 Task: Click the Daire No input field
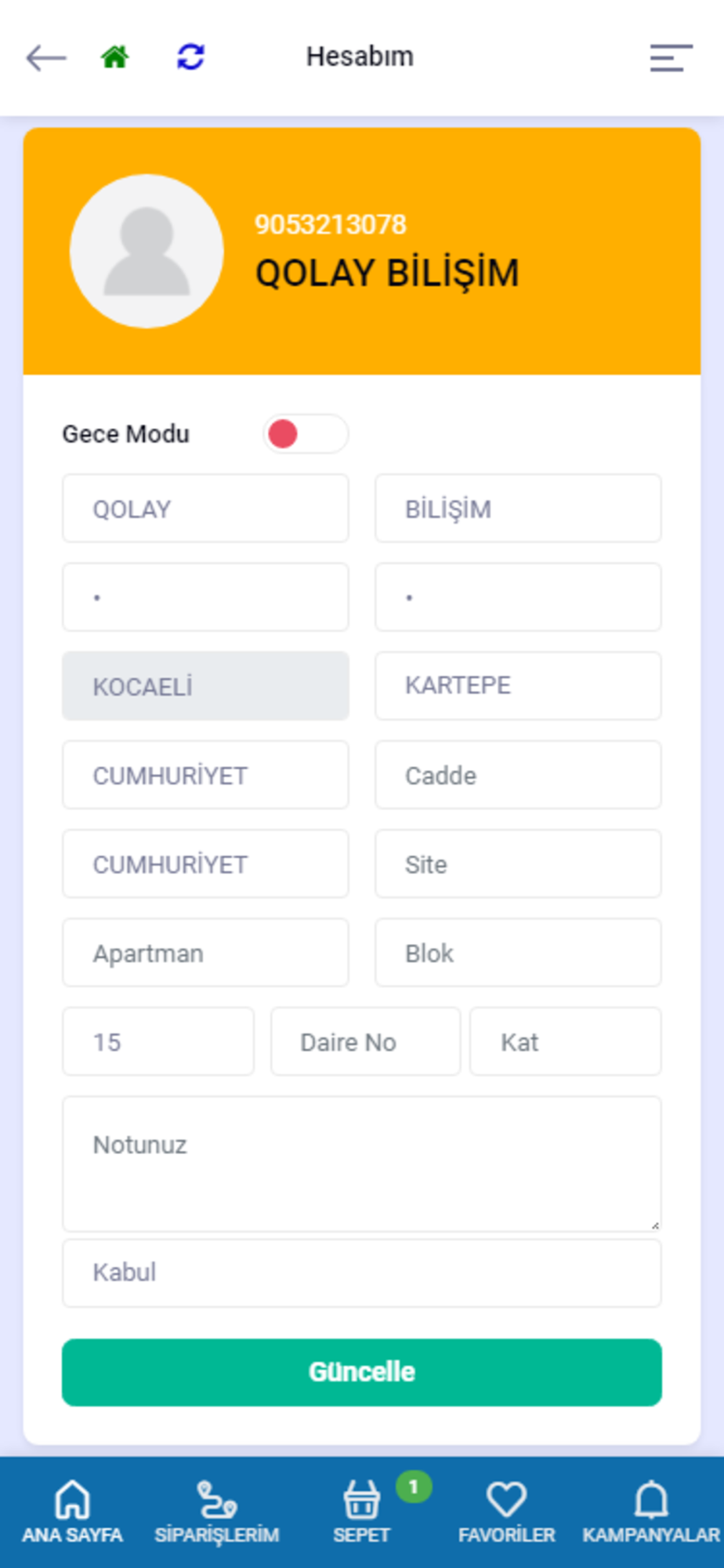pyautogui.click(x=366, y=1042)
